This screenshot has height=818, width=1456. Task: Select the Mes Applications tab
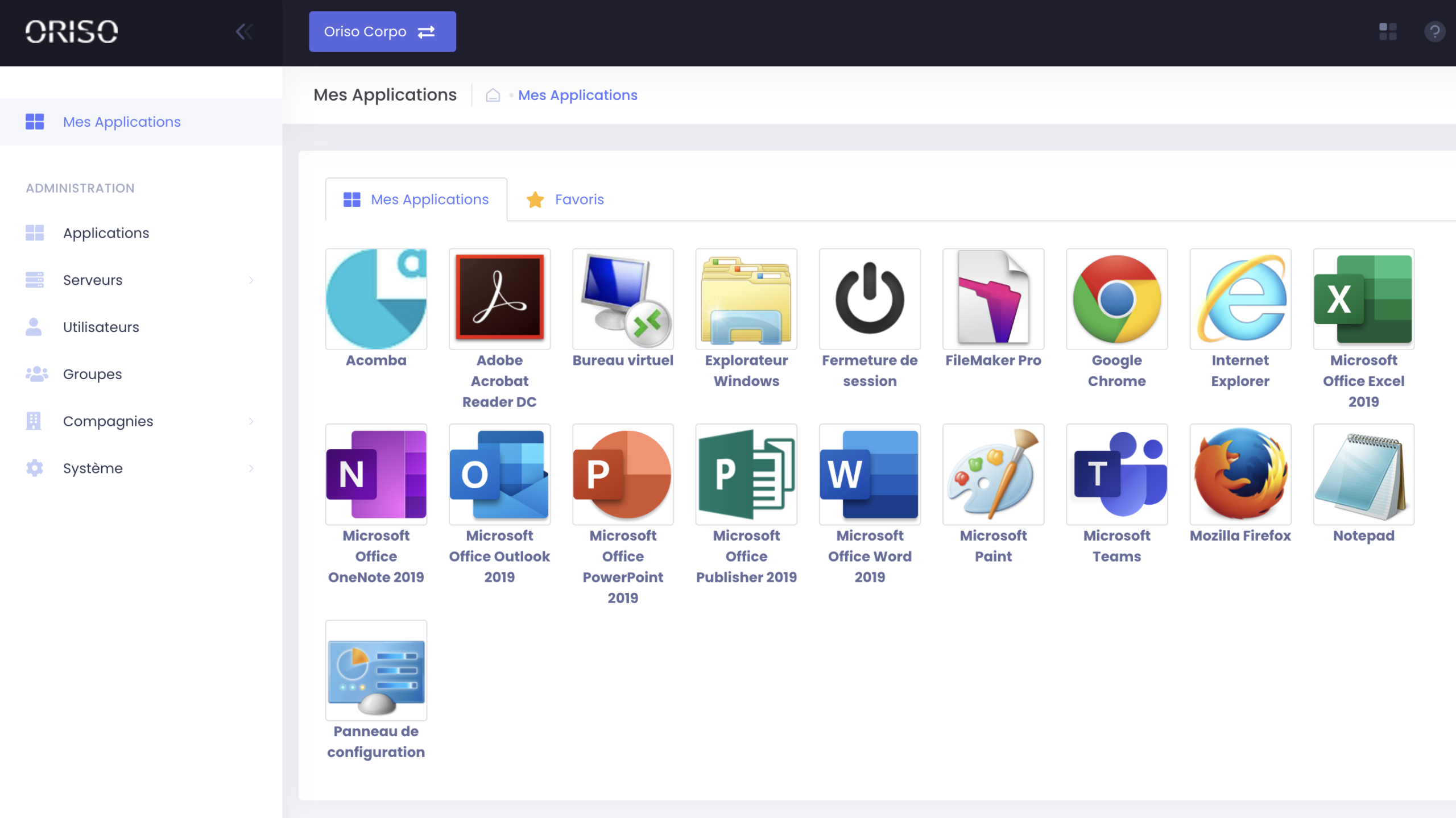[416, 200]
